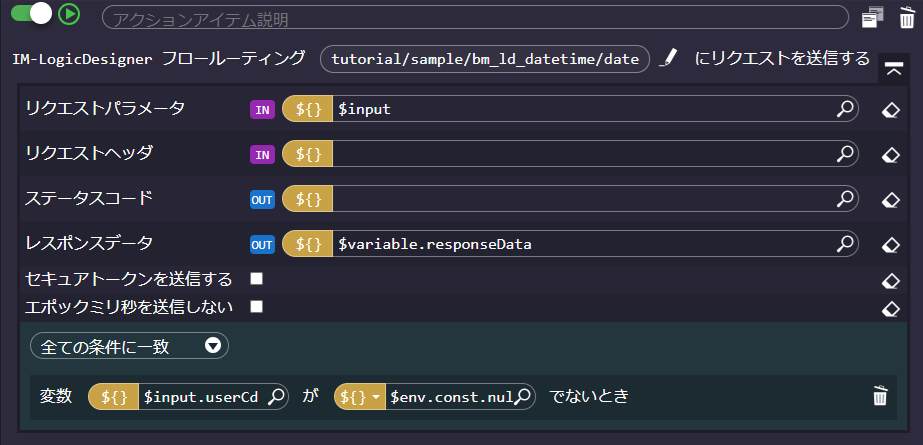The image size is (923, 445).
Task: Toggle the action item enable switch
Action: (x=32, y=14)
